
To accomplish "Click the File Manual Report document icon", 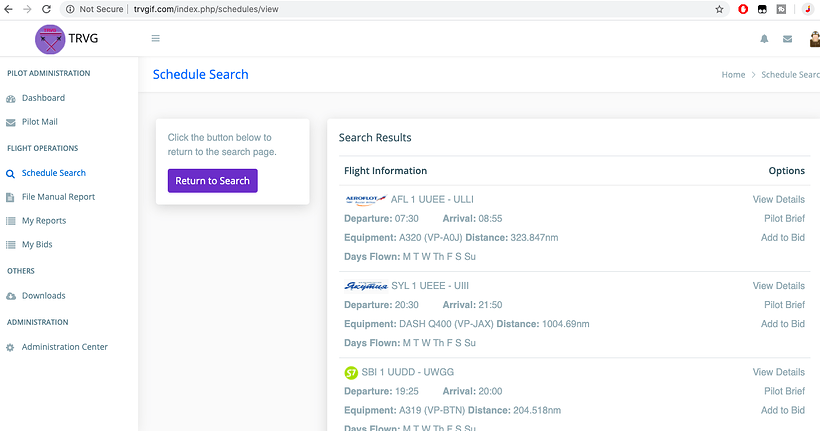I will pyautogui.click(x=10, y=197).
